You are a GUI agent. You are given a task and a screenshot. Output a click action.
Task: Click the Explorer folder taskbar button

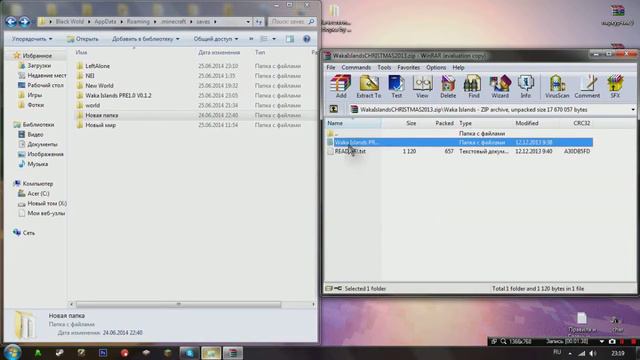click(x=211, y=353)
